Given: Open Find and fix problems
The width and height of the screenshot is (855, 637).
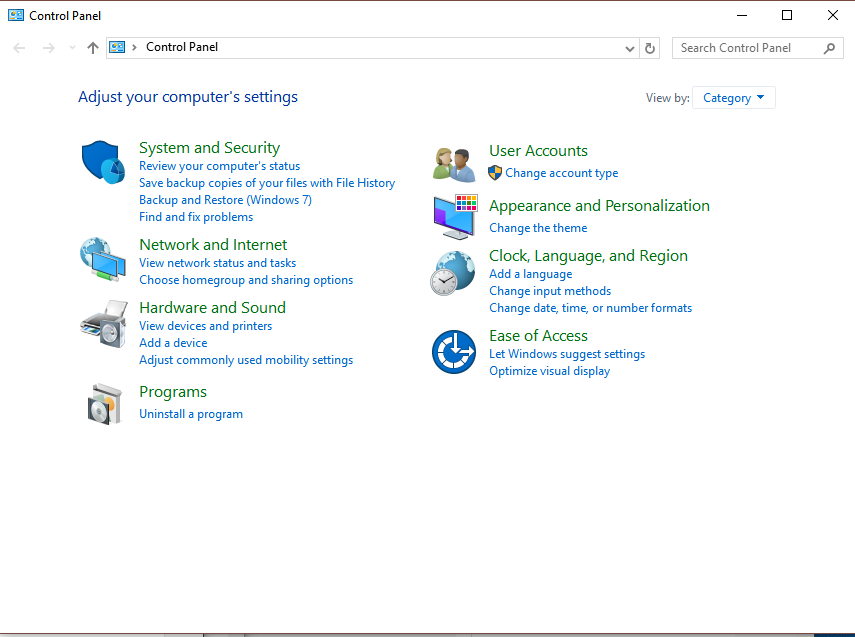Looking at the screenshot, I should (196, 217).
